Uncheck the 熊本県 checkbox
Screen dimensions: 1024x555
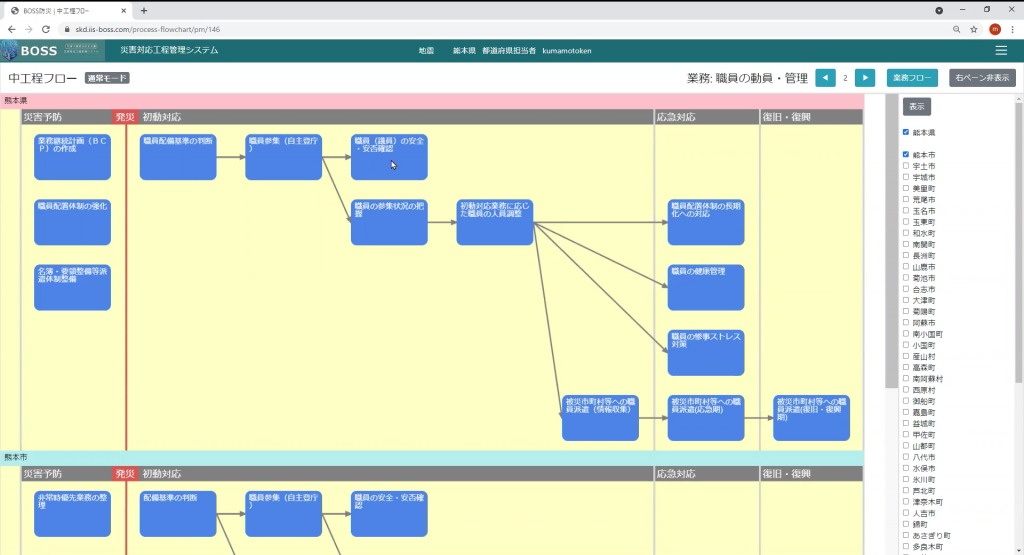tap(906, 132)
